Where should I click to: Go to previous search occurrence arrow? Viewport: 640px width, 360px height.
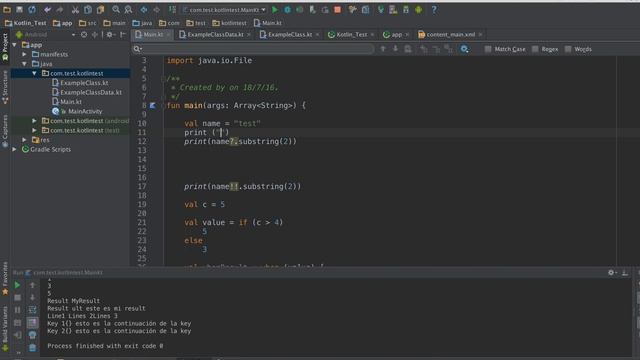(x=383, y=49)
